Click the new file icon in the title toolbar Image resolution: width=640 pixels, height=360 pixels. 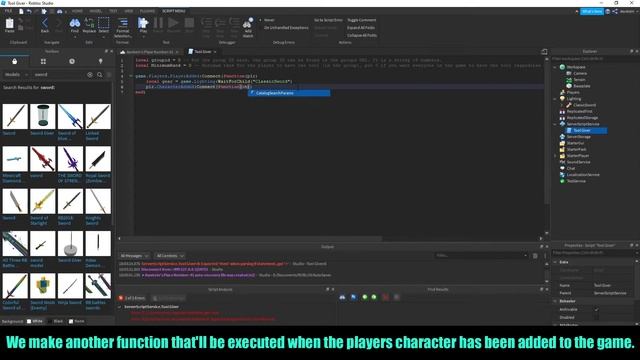pos(21,11)
